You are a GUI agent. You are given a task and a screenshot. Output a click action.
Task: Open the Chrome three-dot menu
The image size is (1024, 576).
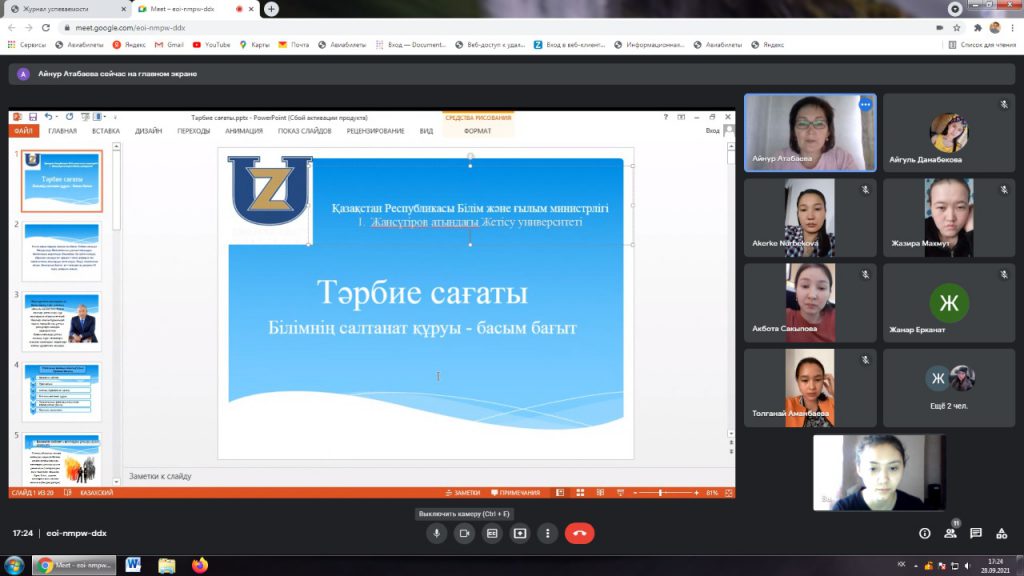tap(1012, 28)
